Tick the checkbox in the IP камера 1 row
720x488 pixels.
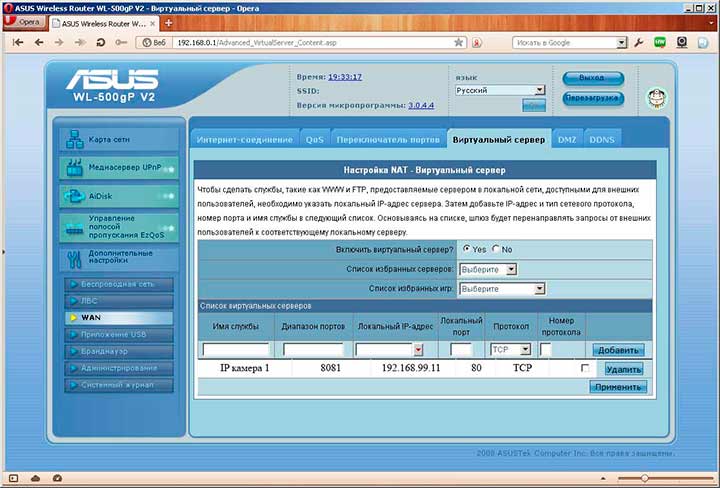click(585, 369)
